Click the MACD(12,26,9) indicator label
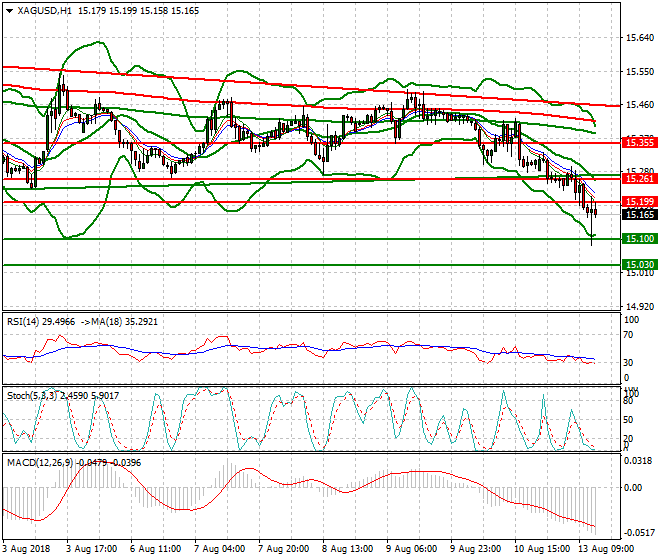The image size is (660, 560). 42,461
